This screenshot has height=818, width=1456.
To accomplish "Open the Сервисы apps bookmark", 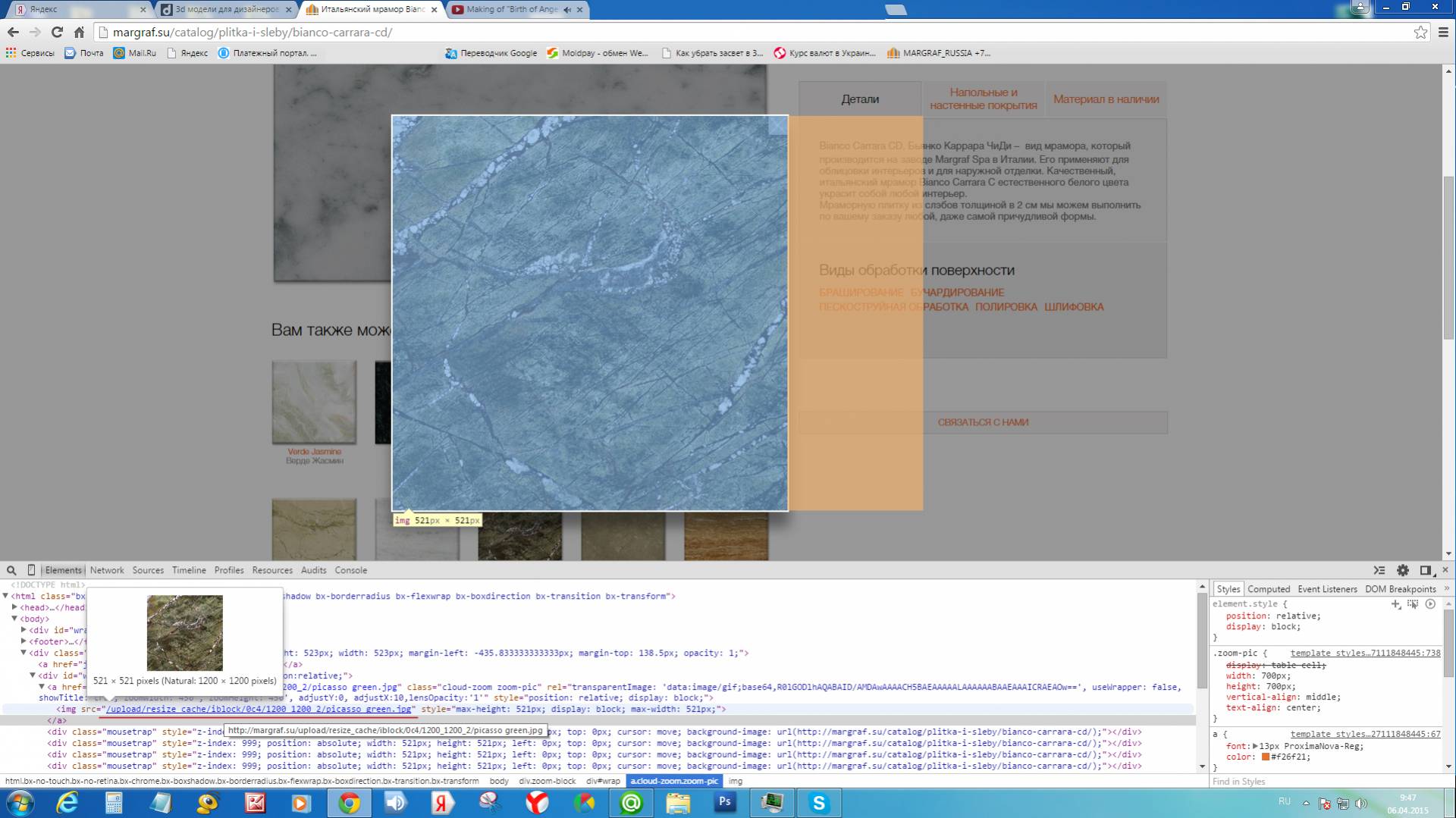I will pos(30,53).
